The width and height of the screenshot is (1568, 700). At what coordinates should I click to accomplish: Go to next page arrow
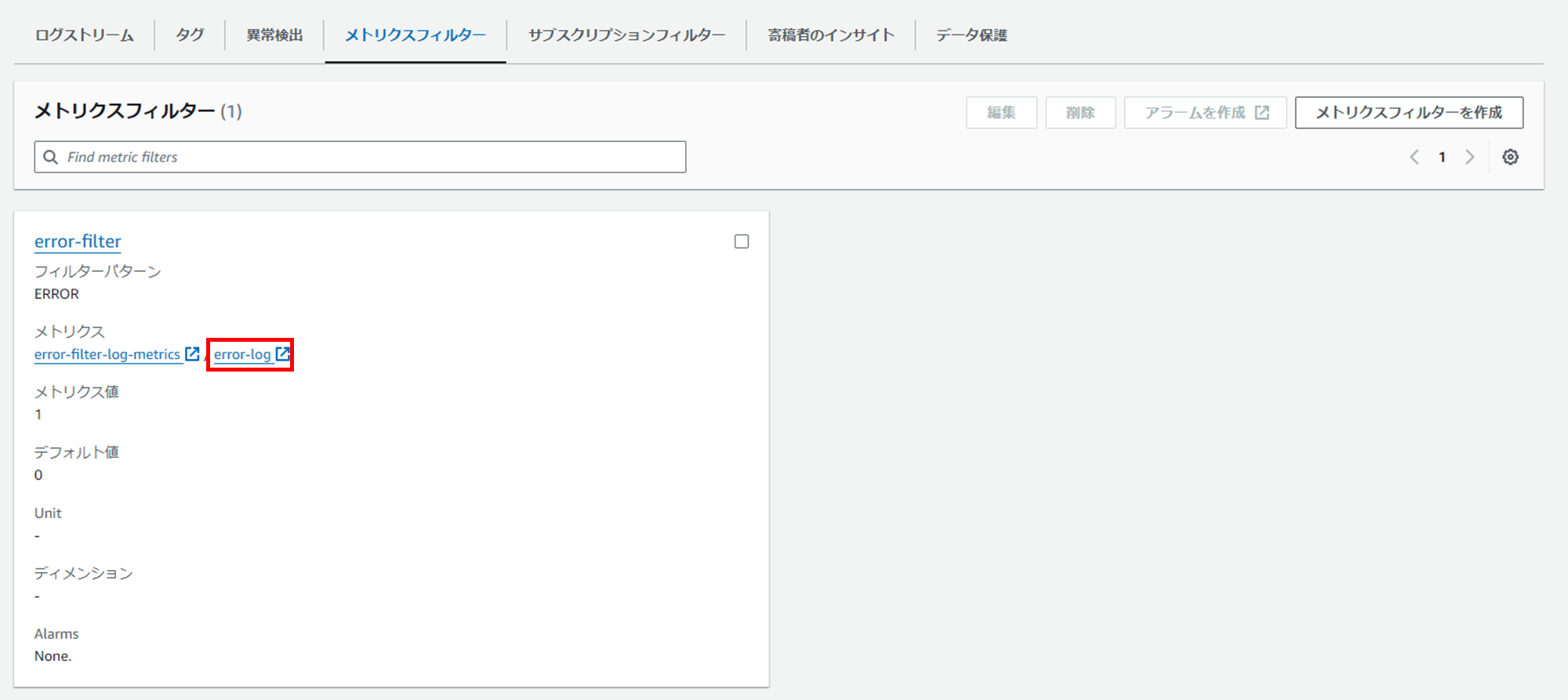coord(1470,157)
